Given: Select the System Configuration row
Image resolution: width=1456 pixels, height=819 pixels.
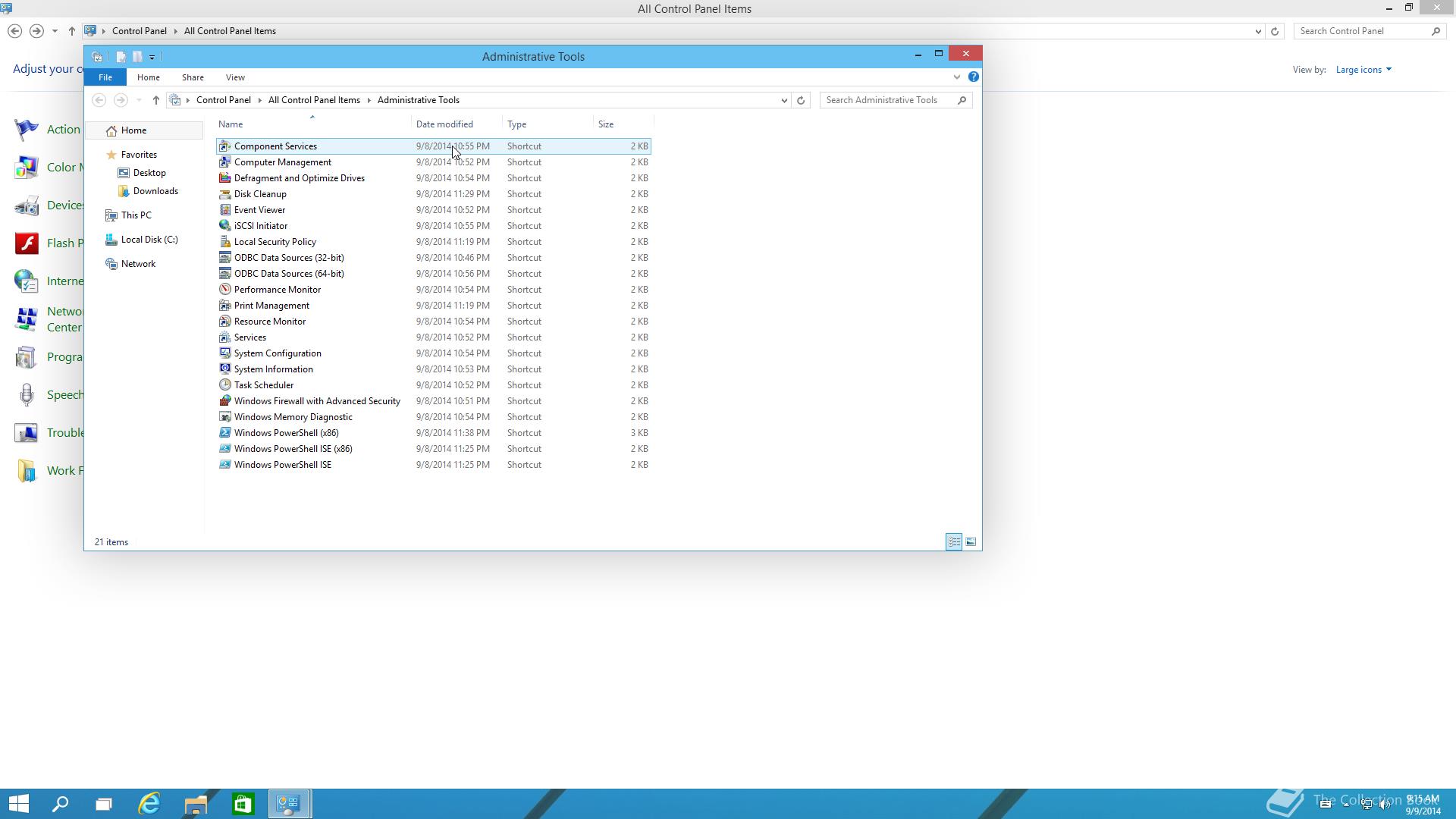Looking at the screenshot, I should coord(434,353).
